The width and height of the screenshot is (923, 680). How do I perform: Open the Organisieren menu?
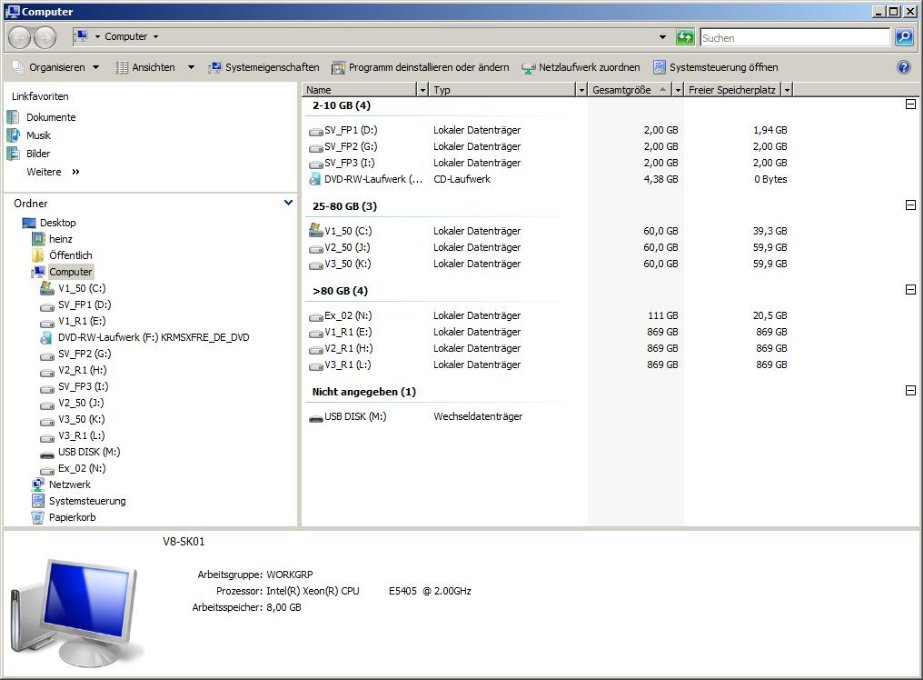(56, 67)
